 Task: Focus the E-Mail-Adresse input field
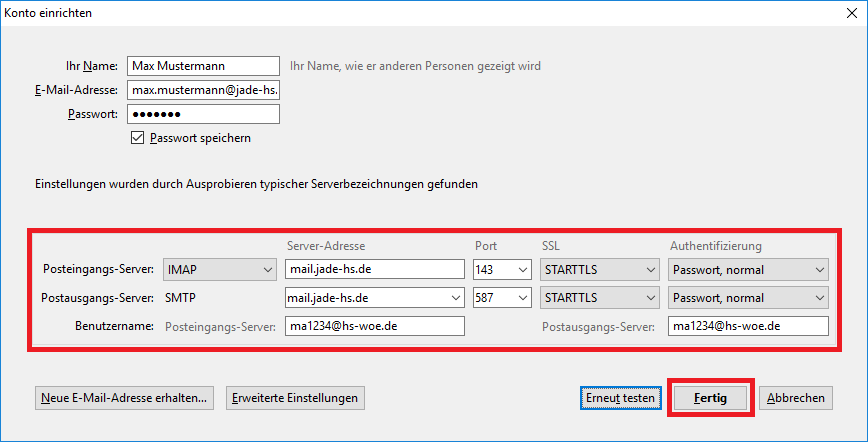coord(203,90)
